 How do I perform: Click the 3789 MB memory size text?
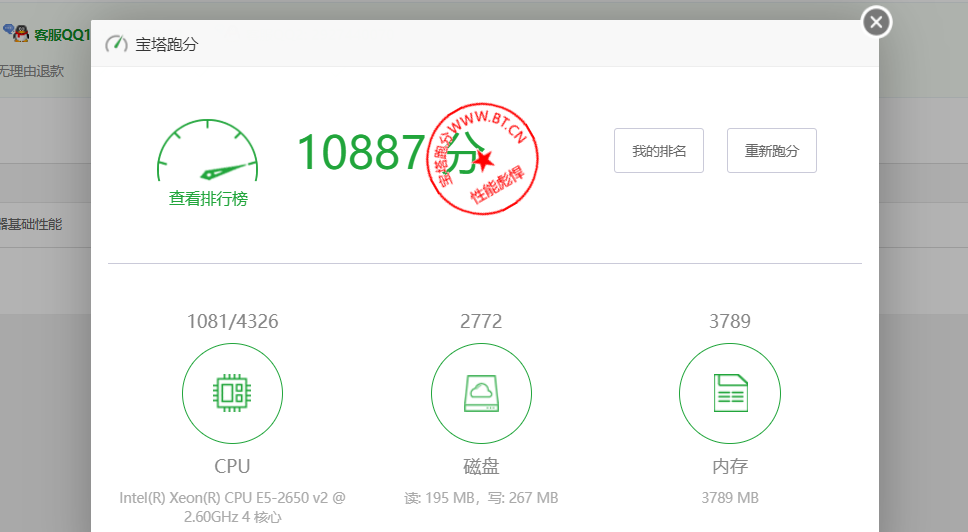pyautogui.click(x=730, y=498)
